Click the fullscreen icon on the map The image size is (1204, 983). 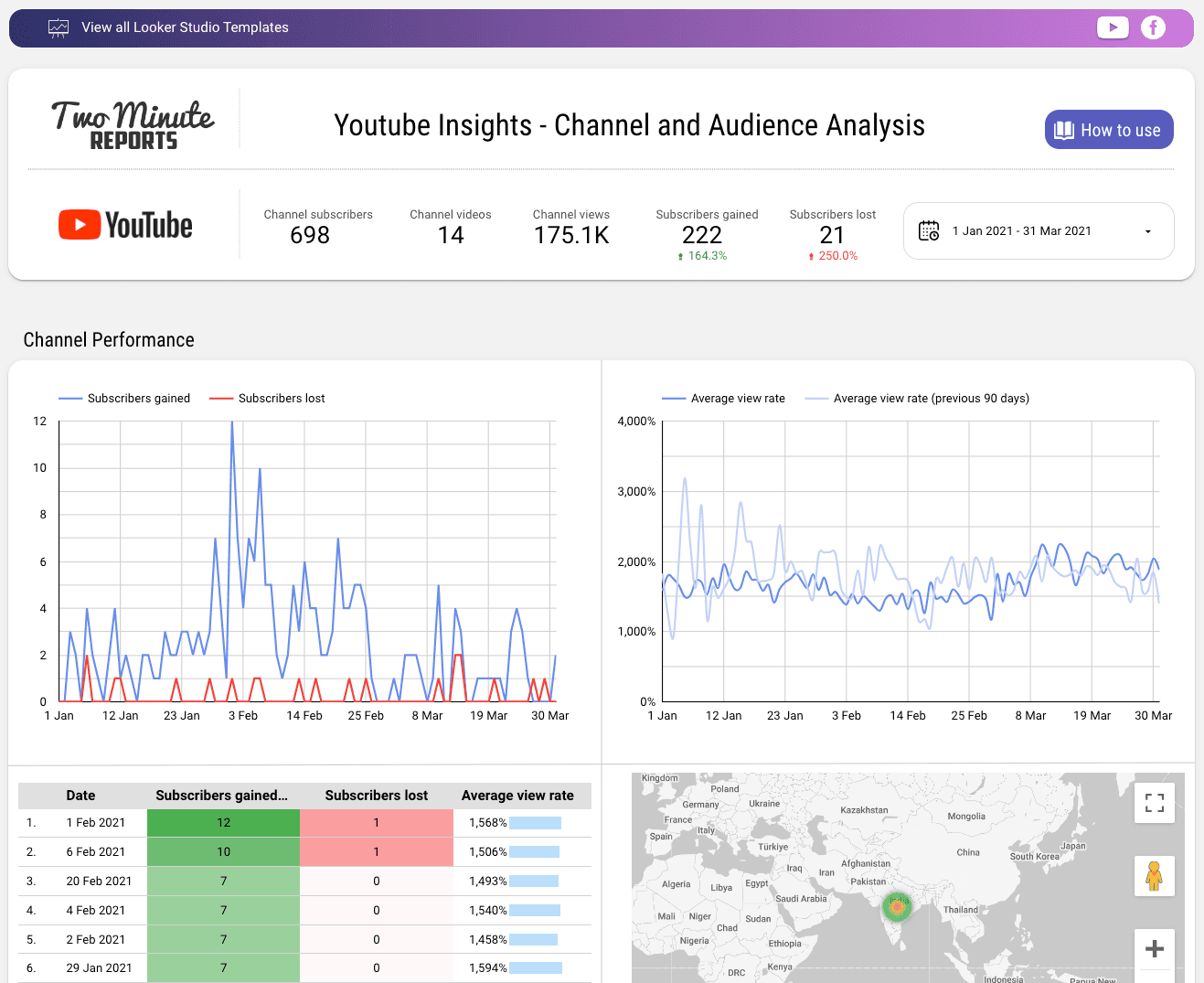coord(1155,802)
